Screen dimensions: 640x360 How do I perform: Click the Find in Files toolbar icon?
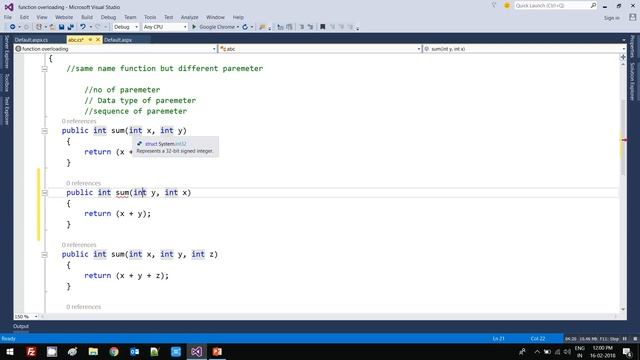click(x=262, y=27)
